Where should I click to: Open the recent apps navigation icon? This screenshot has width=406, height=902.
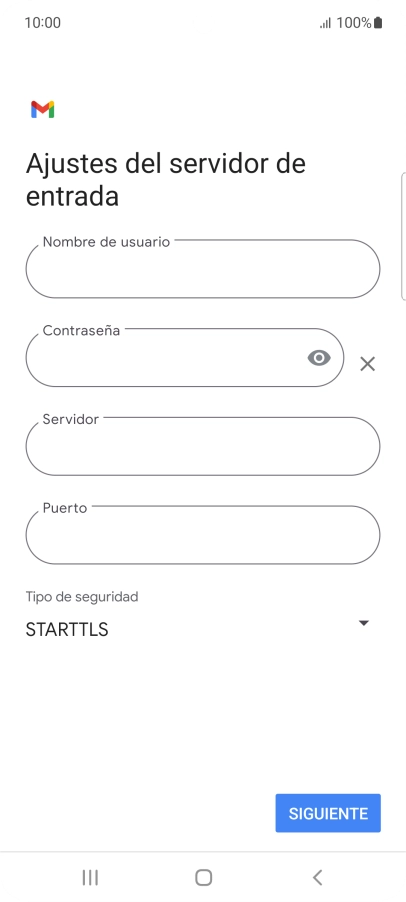tap(90, 877)
